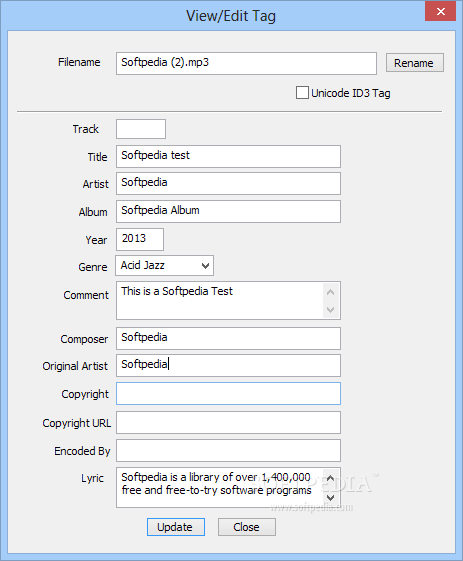The image size is (463, 561).
Task: Close the View/Edit Tag window
Action: tap(440, 11)
